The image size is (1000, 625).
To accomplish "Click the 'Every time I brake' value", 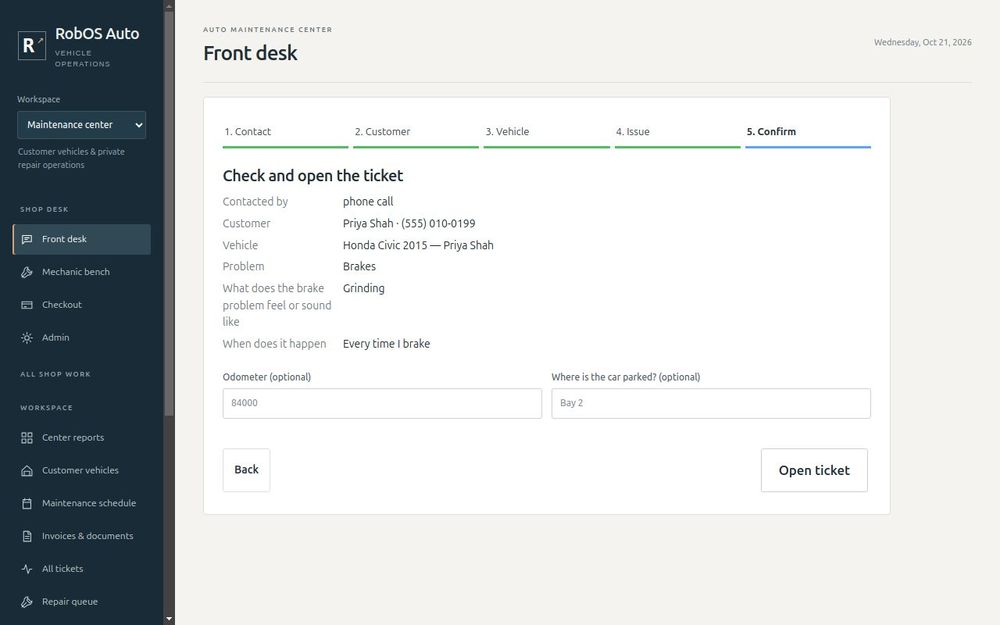I will pos(386,344).
